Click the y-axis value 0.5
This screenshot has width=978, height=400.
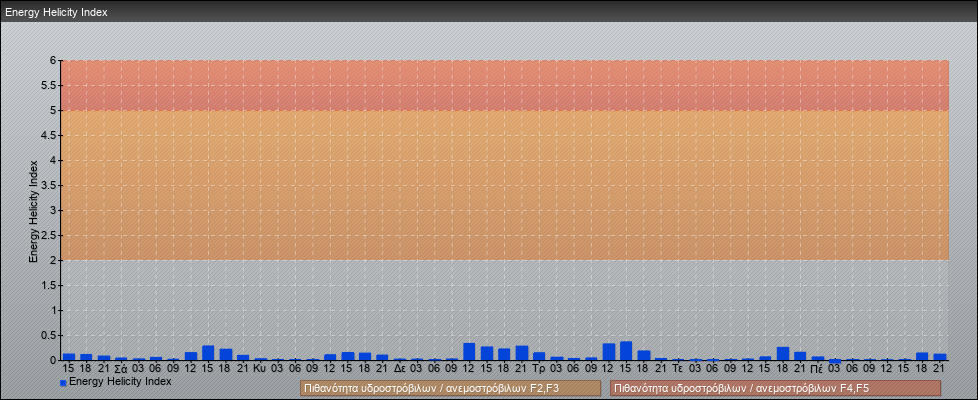click(49, 336)
